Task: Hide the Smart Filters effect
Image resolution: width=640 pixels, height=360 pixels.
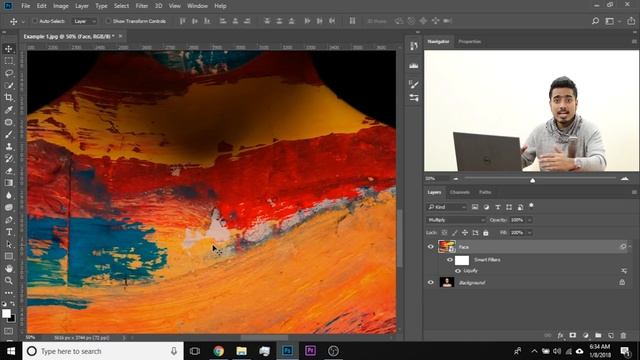Action: point(449,260)
